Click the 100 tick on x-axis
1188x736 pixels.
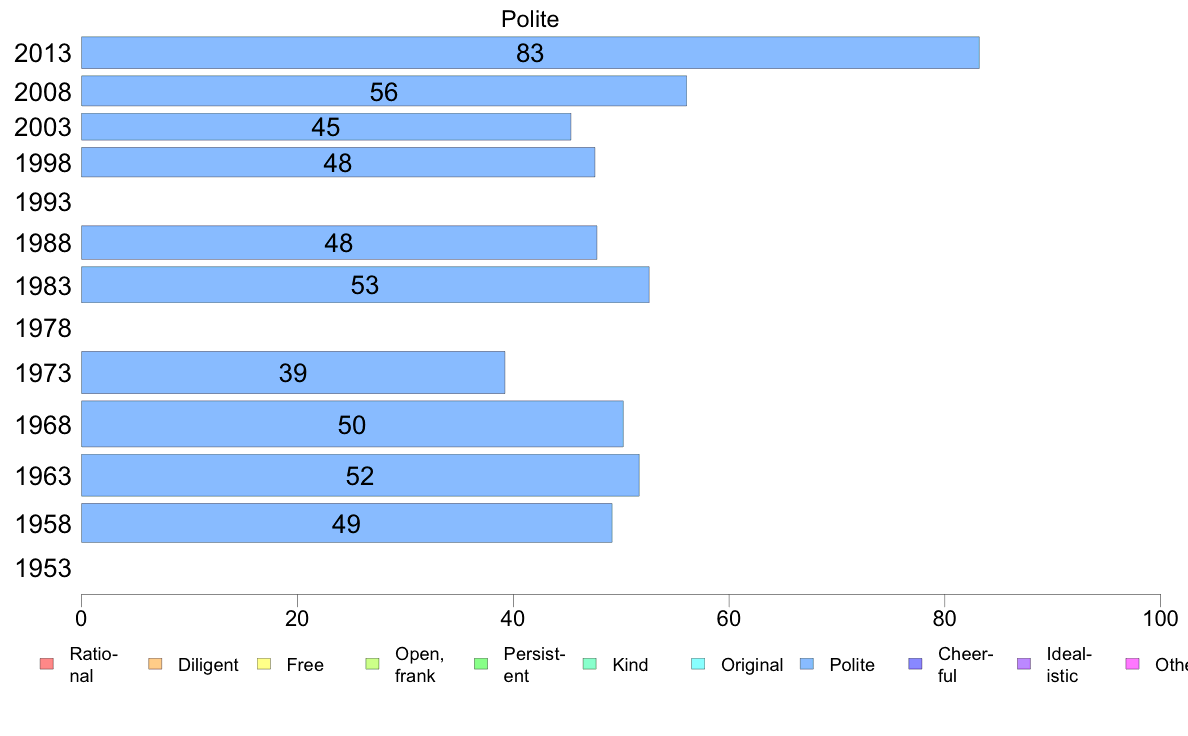(1160, 619)
